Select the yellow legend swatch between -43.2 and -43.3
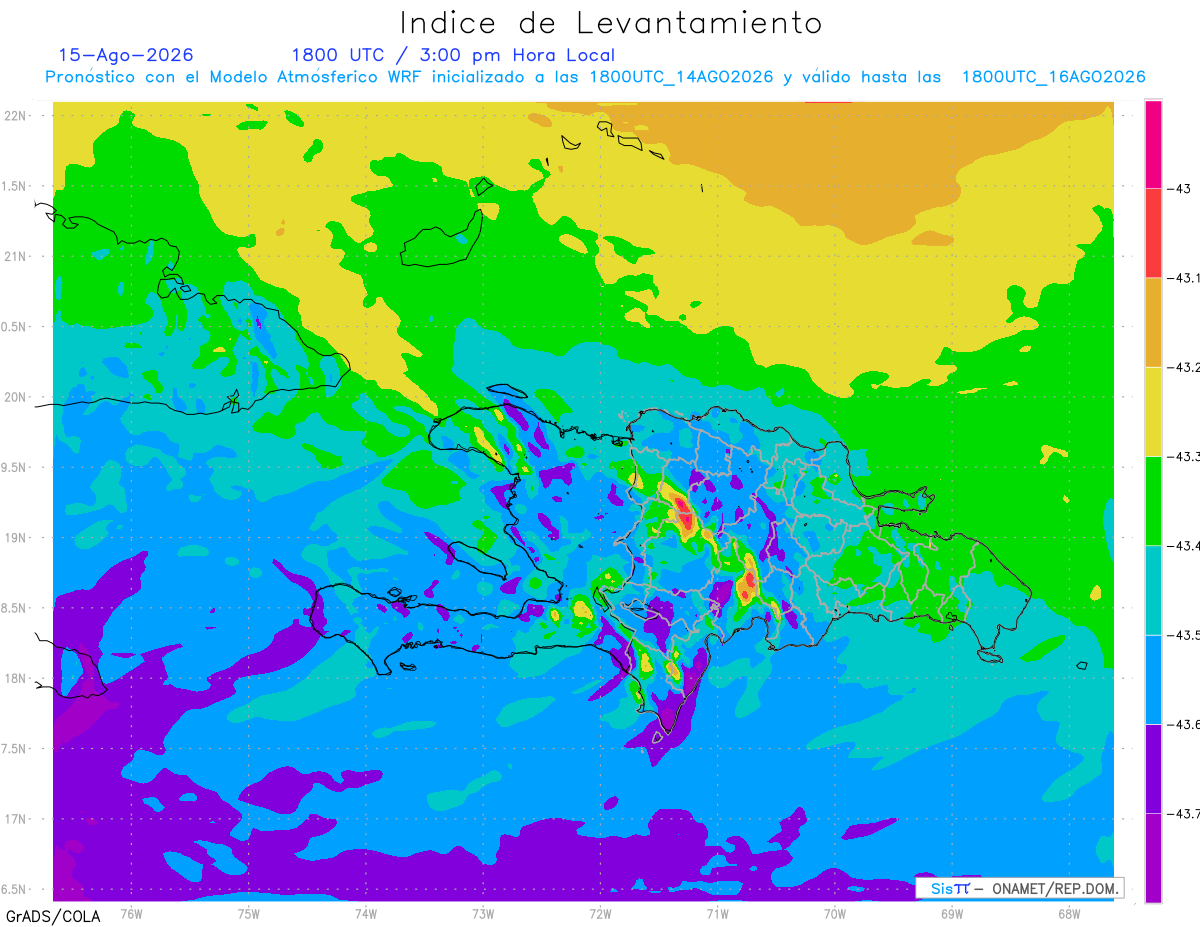The width and height of the screenshot is (1200, 927). point(1153,411)
